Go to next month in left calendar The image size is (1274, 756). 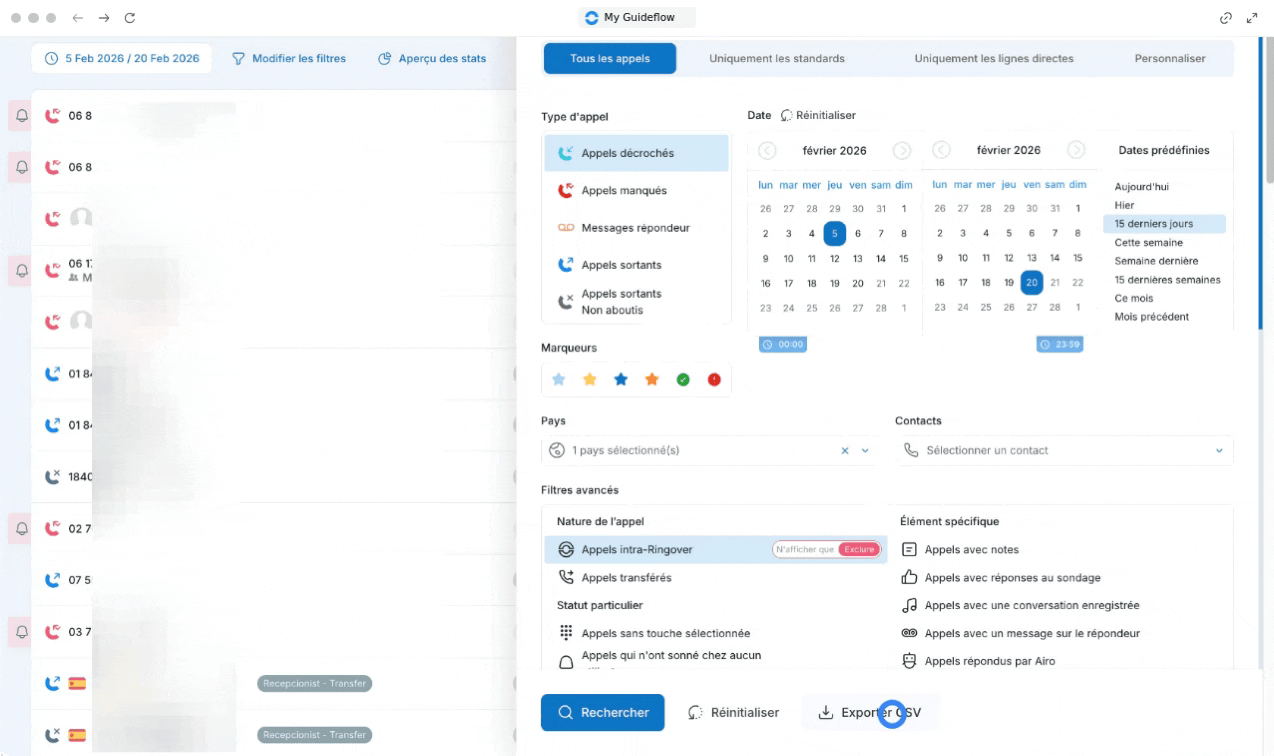tap(901, 151)
